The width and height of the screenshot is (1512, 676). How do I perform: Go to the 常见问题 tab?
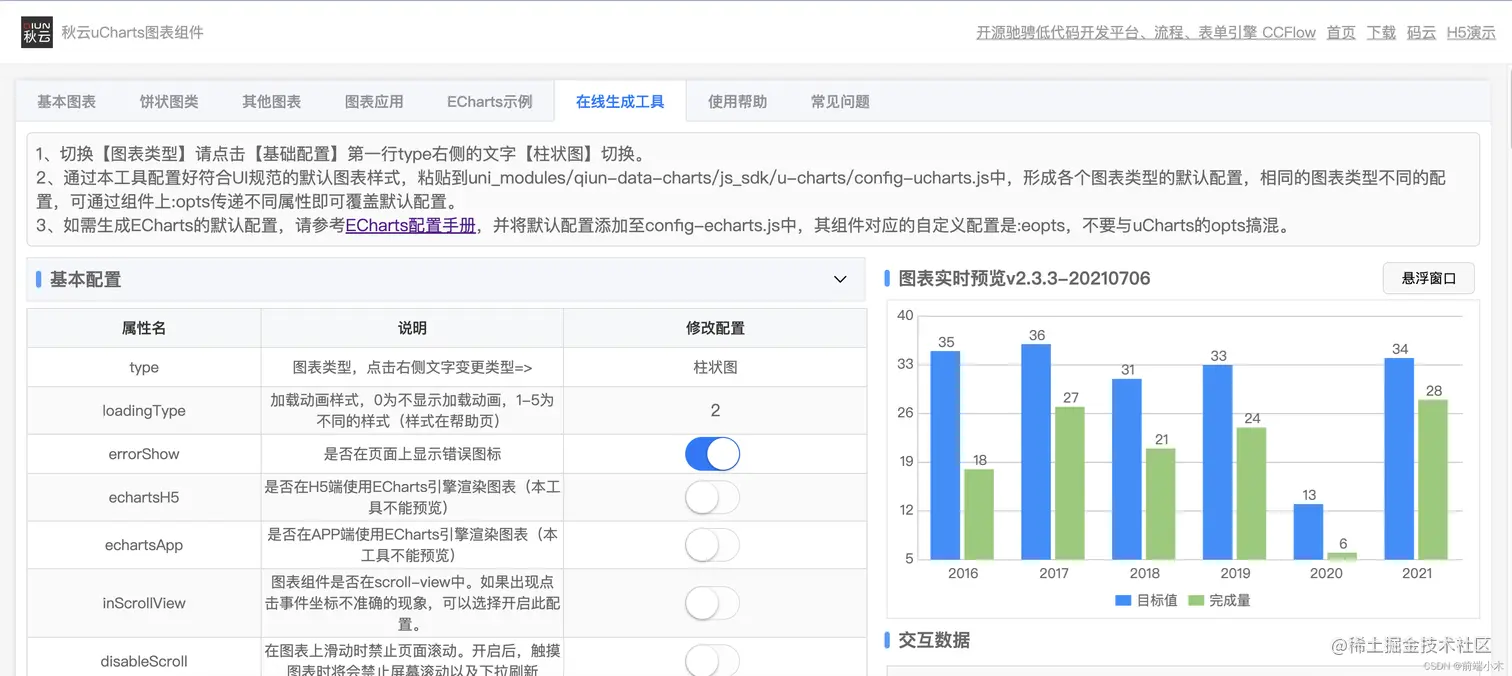coord(840,102)
